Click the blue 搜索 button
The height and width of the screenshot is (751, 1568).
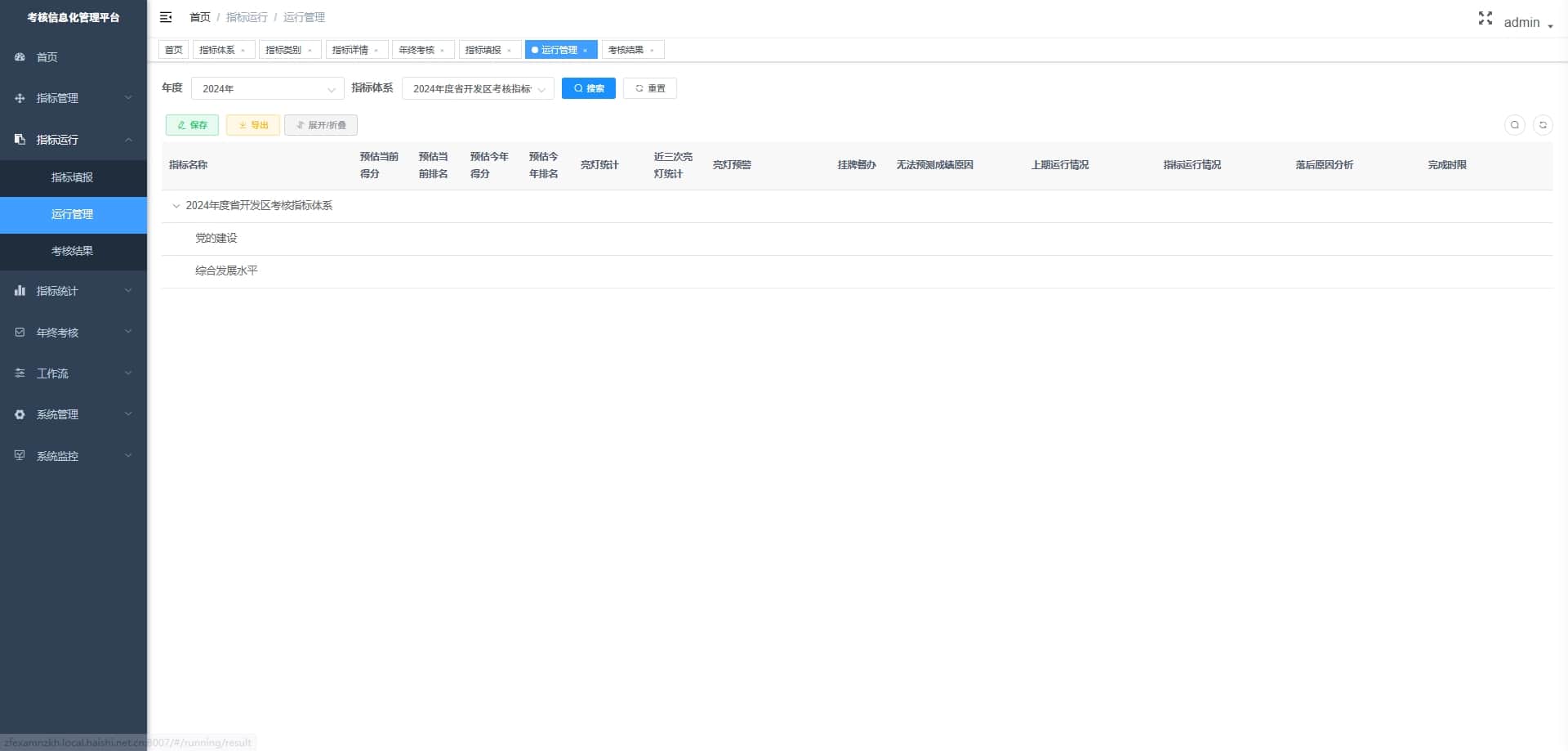coord(589,88)
